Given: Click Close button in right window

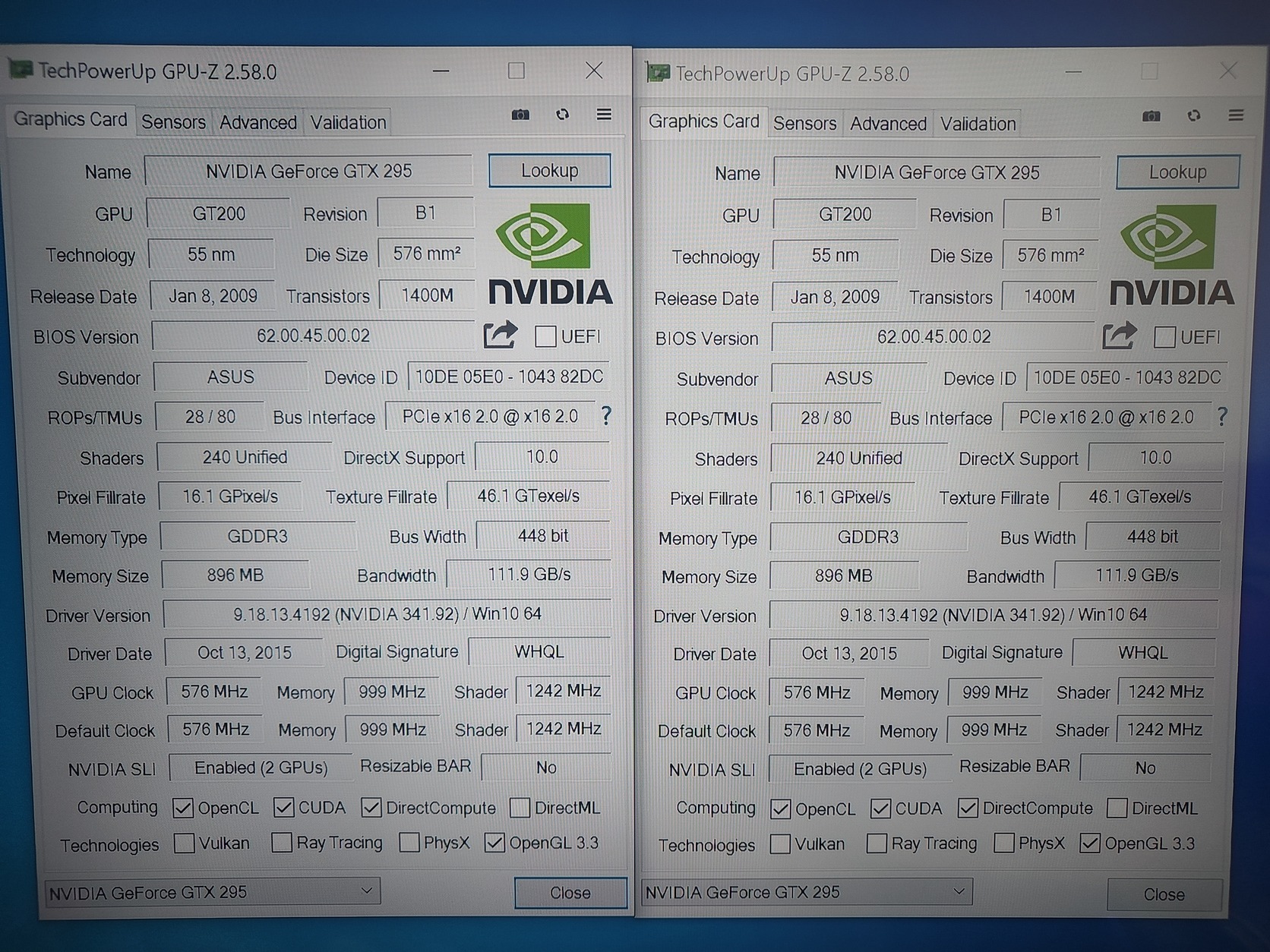Looking at the screenshot, I should click(x=1164, y=894).
